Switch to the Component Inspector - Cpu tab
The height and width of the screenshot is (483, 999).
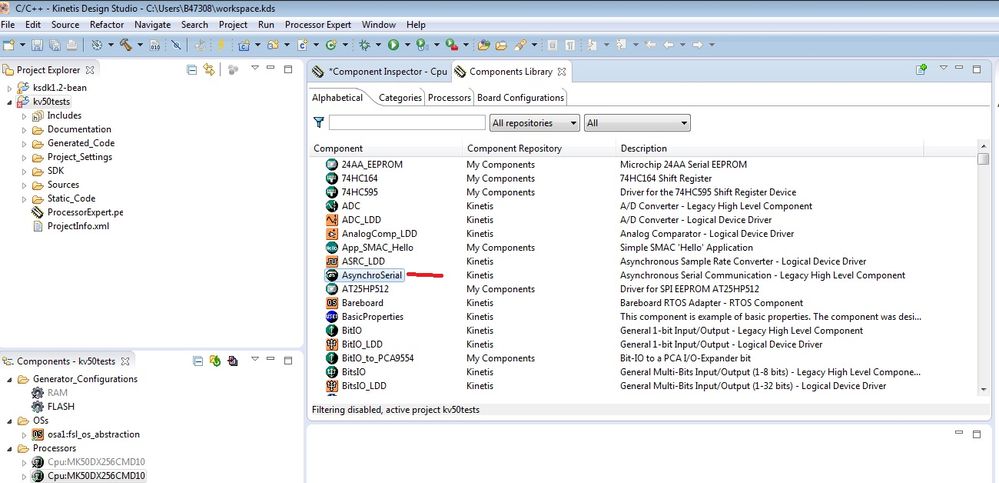(380, 71)
